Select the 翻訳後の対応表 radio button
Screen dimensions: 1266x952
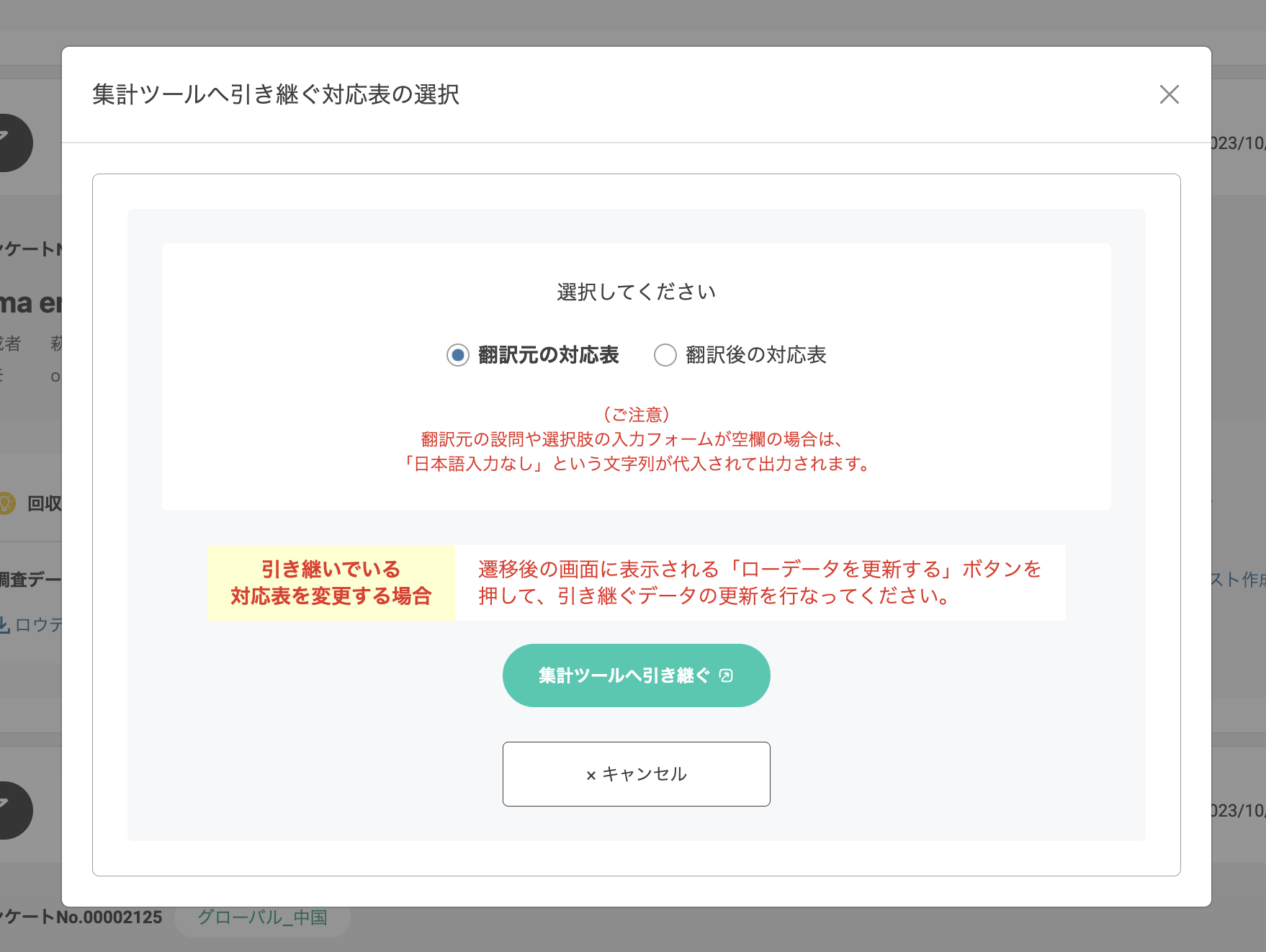click(x=665, y=355)
